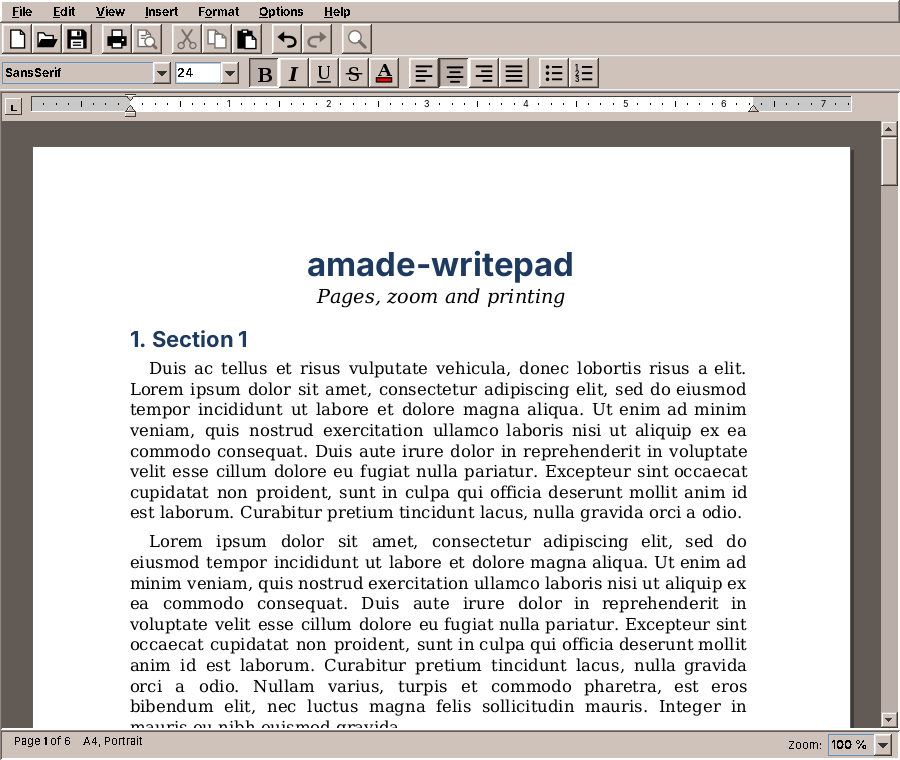Viewport: 900px width, 760px height.
Task: Open the Help menu
Action: point(337,11)
